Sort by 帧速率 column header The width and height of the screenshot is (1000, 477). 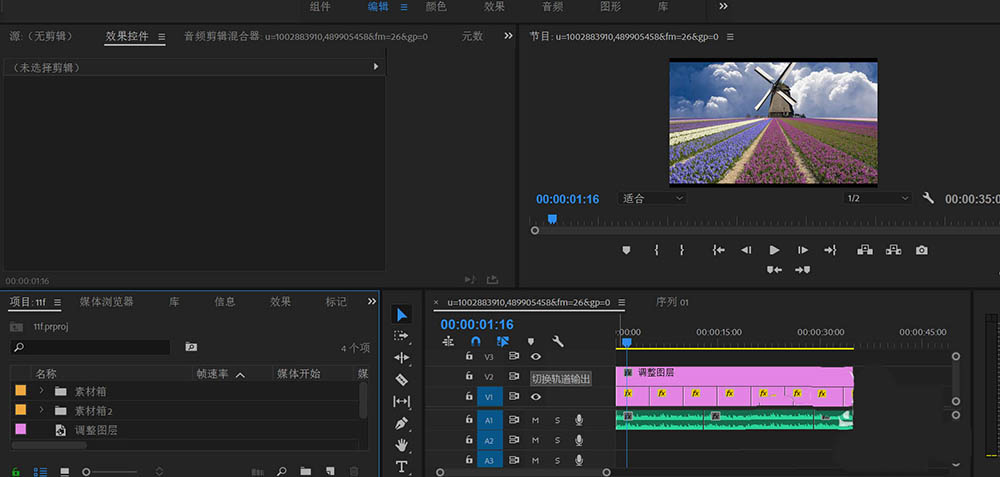211,373
